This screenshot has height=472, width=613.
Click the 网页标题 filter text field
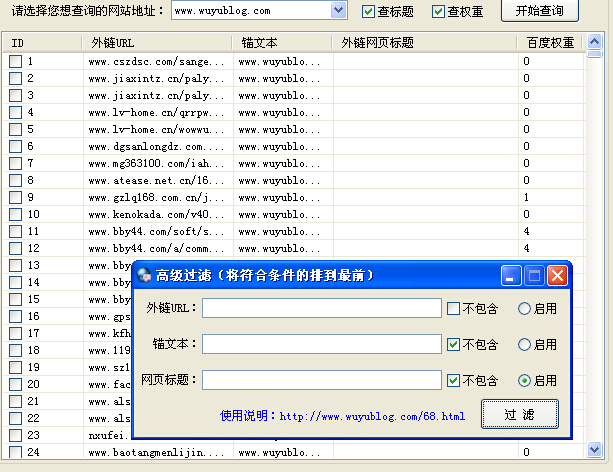[321, 381]
